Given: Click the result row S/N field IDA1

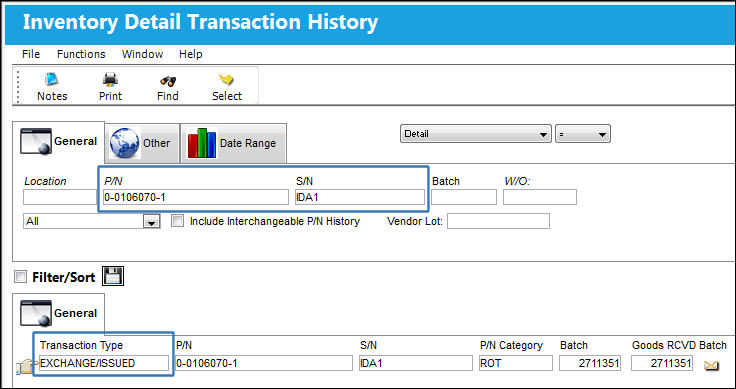Looking at the screenshot, I should click(x=416, y=363).
